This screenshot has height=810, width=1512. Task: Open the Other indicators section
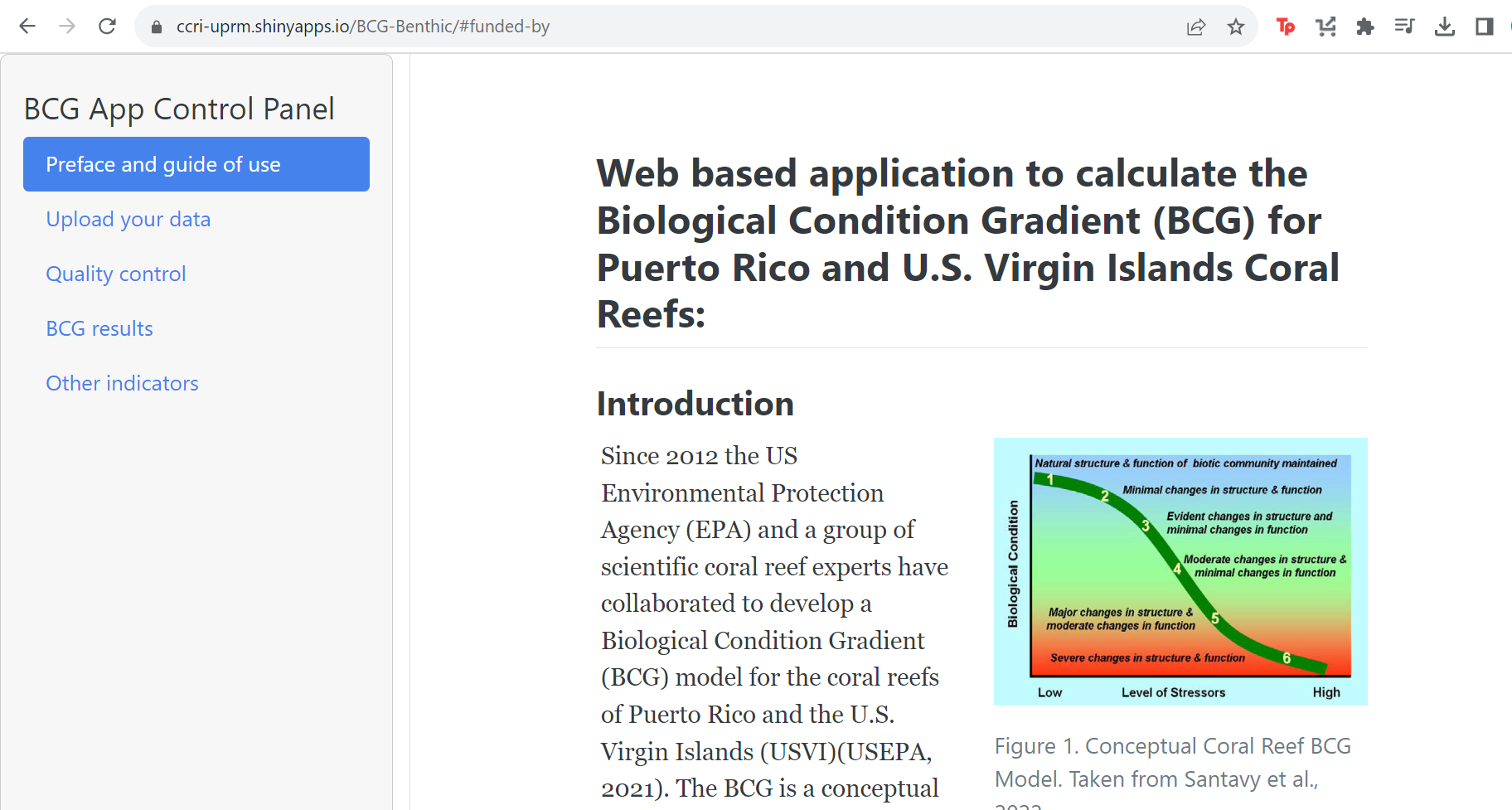click(122, 383)
